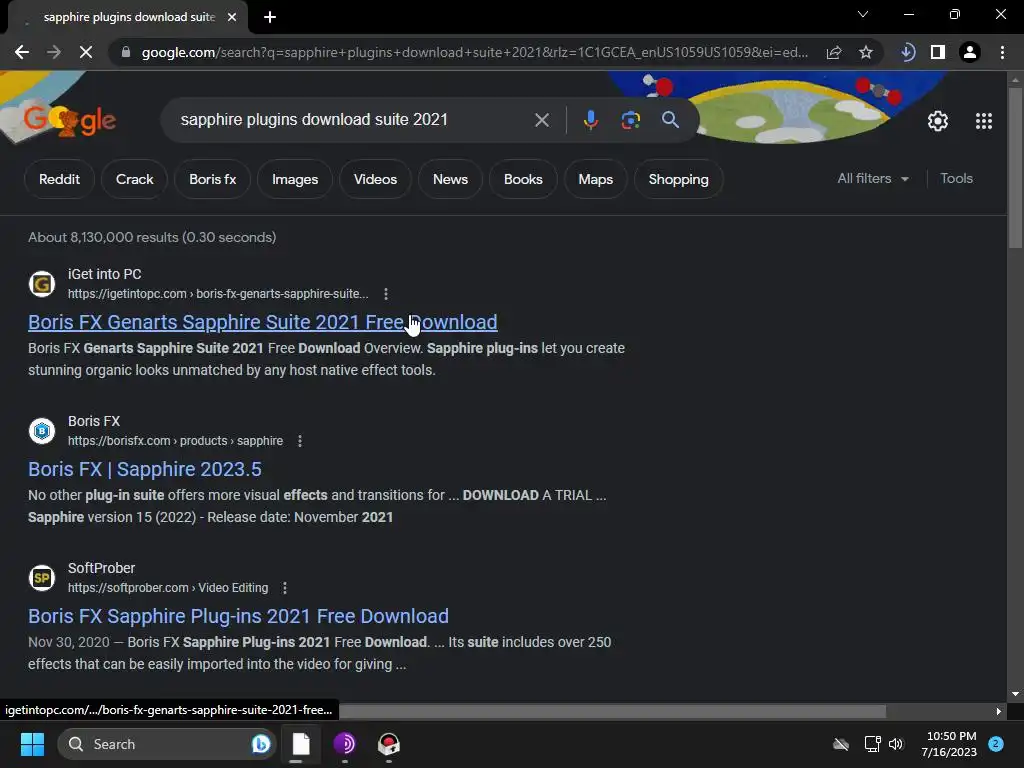This screenshot has height=768, width=1024.
Task: Open more options for SoftProber result
Action: point(285,588)
